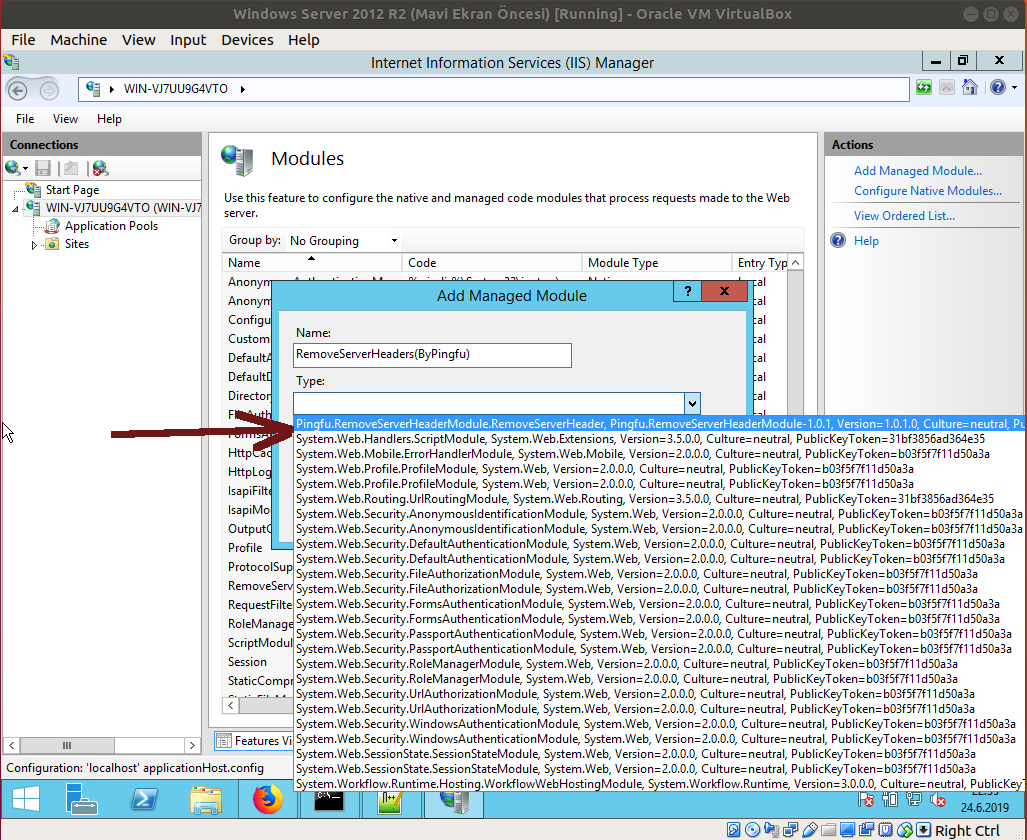The height and width of the screenshot is (840, 1027).
Task: Select the System.Web.Routing.UrlRoutingModule option
Action: (660, 499)
